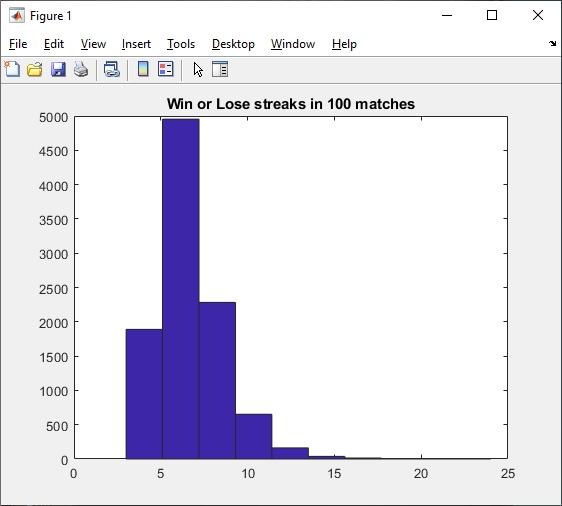Screen dimensions: 562x506
Task: Open the Help menu
Action: (344, 44)
